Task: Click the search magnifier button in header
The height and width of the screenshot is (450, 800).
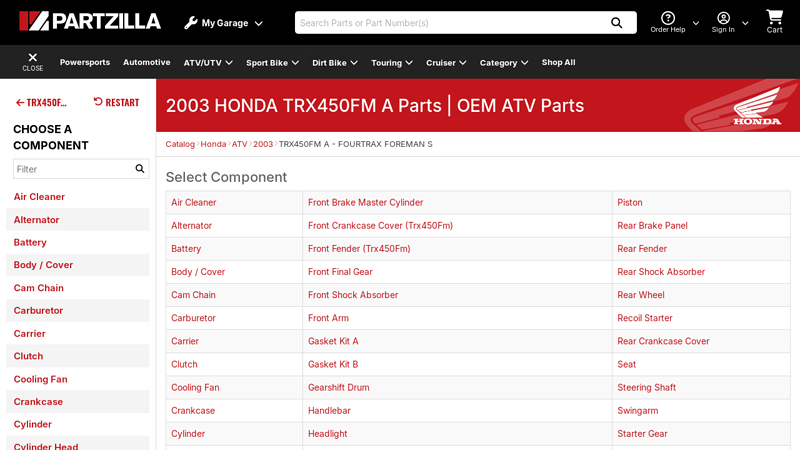Action: click(x=616, y=23)
